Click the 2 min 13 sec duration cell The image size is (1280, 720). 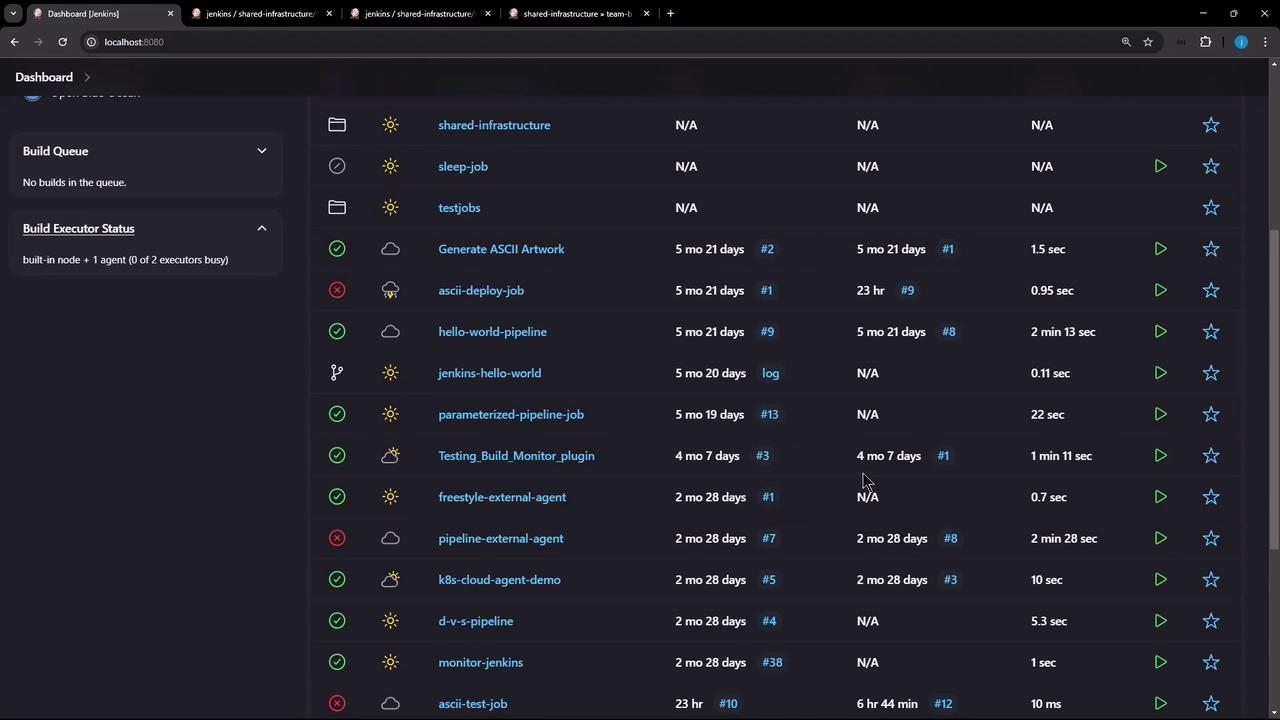coord(1063,332)
